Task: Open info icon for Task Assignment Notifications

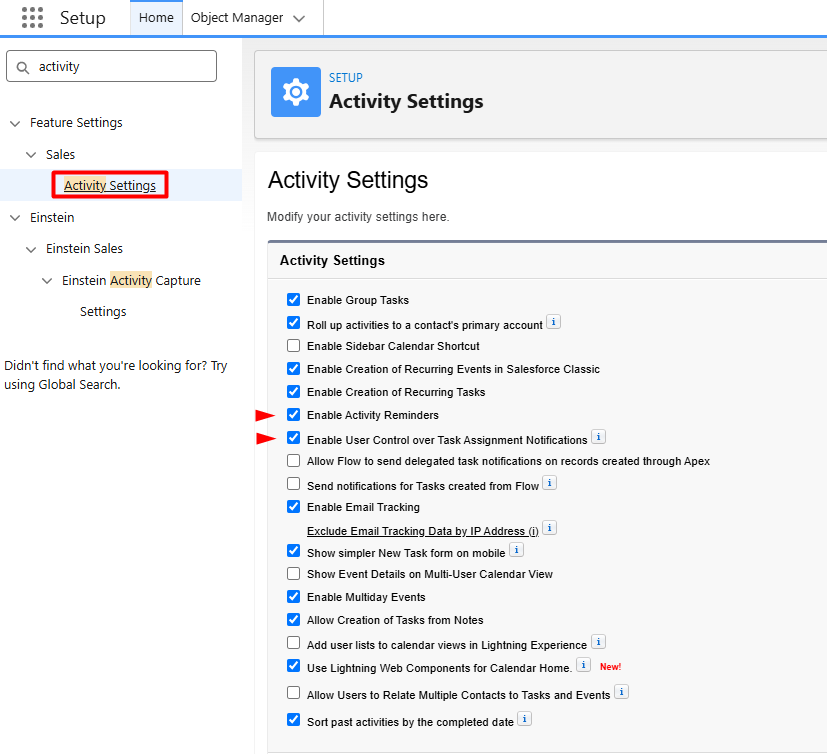Action: 598,437
